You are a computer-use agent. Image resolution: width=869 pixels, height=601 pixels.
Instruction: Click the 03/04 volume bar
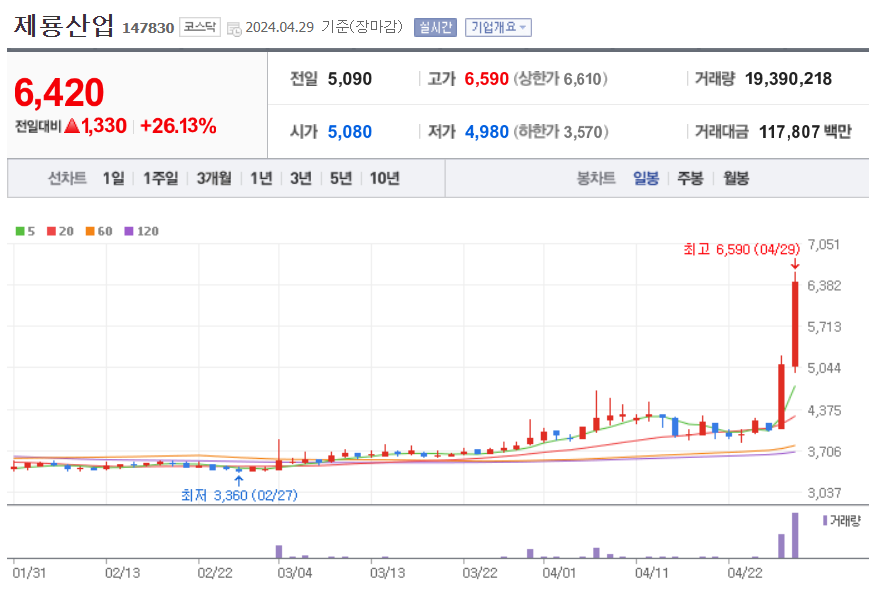coord(279,552)
